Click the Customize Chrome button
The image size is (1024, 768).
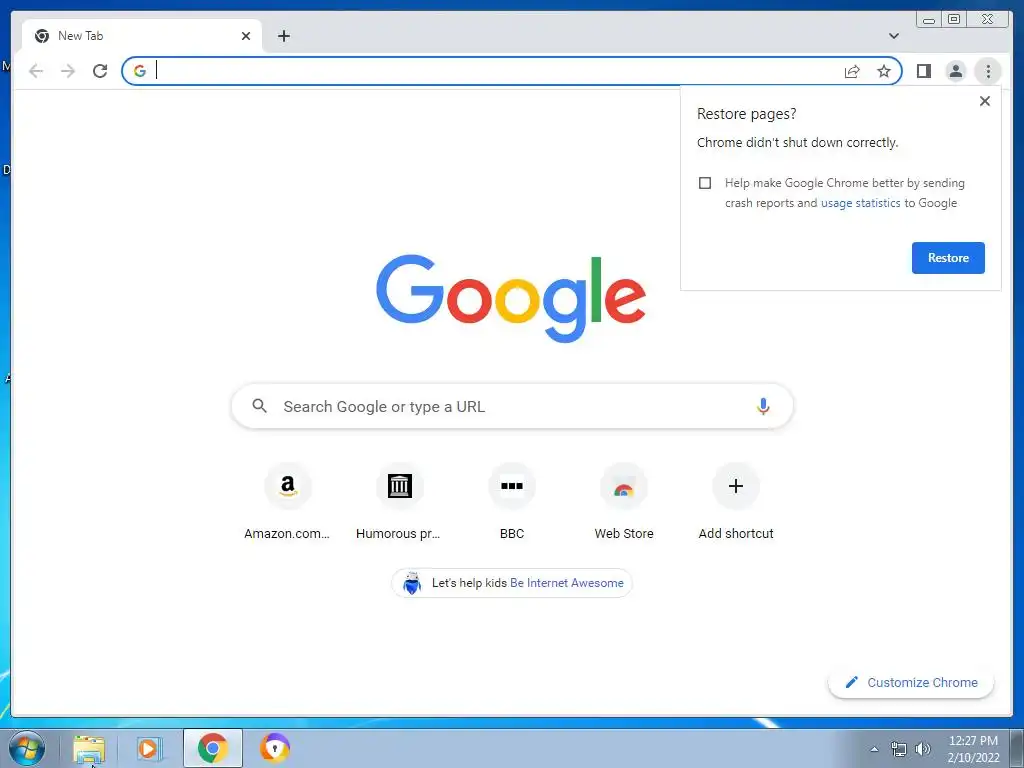(x=911, y=683)
